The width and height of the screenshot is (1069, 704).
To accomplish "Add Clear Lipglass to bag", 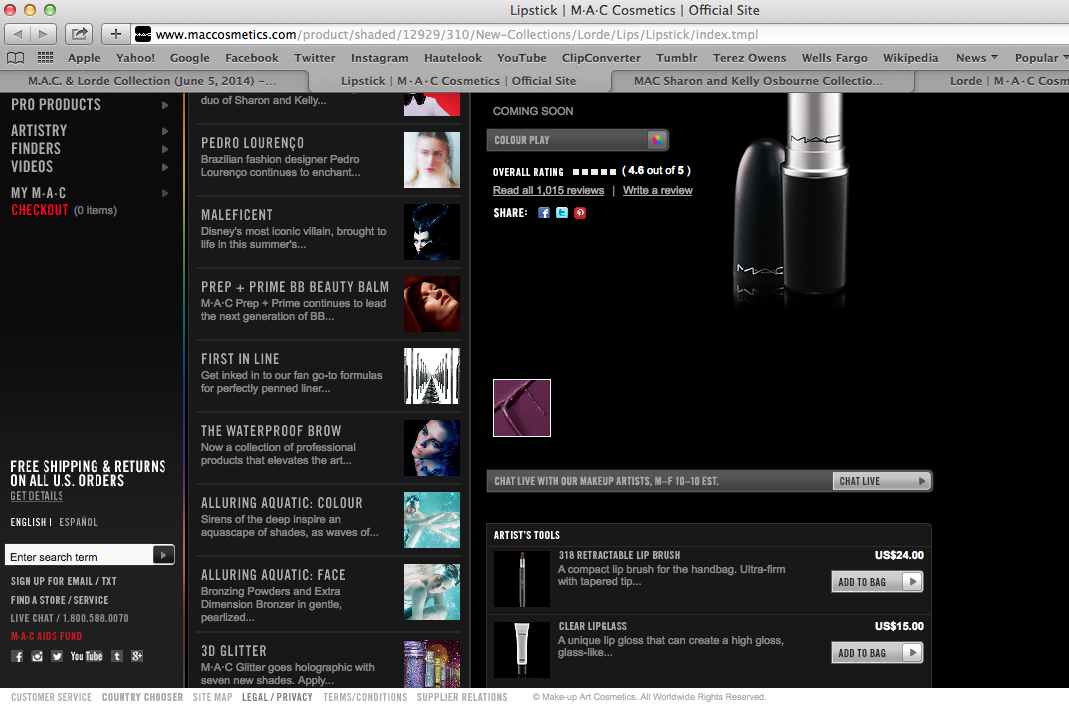I will point(877,653).
